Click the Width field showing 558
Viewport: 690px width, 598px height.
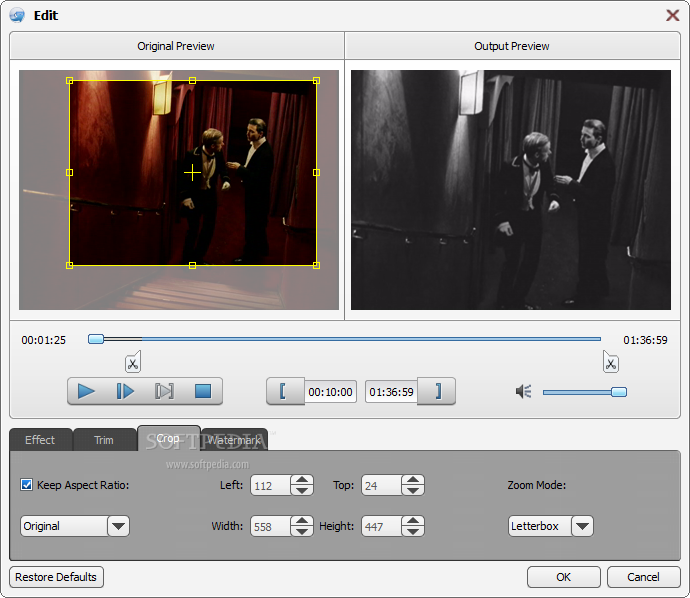point(271,526)
